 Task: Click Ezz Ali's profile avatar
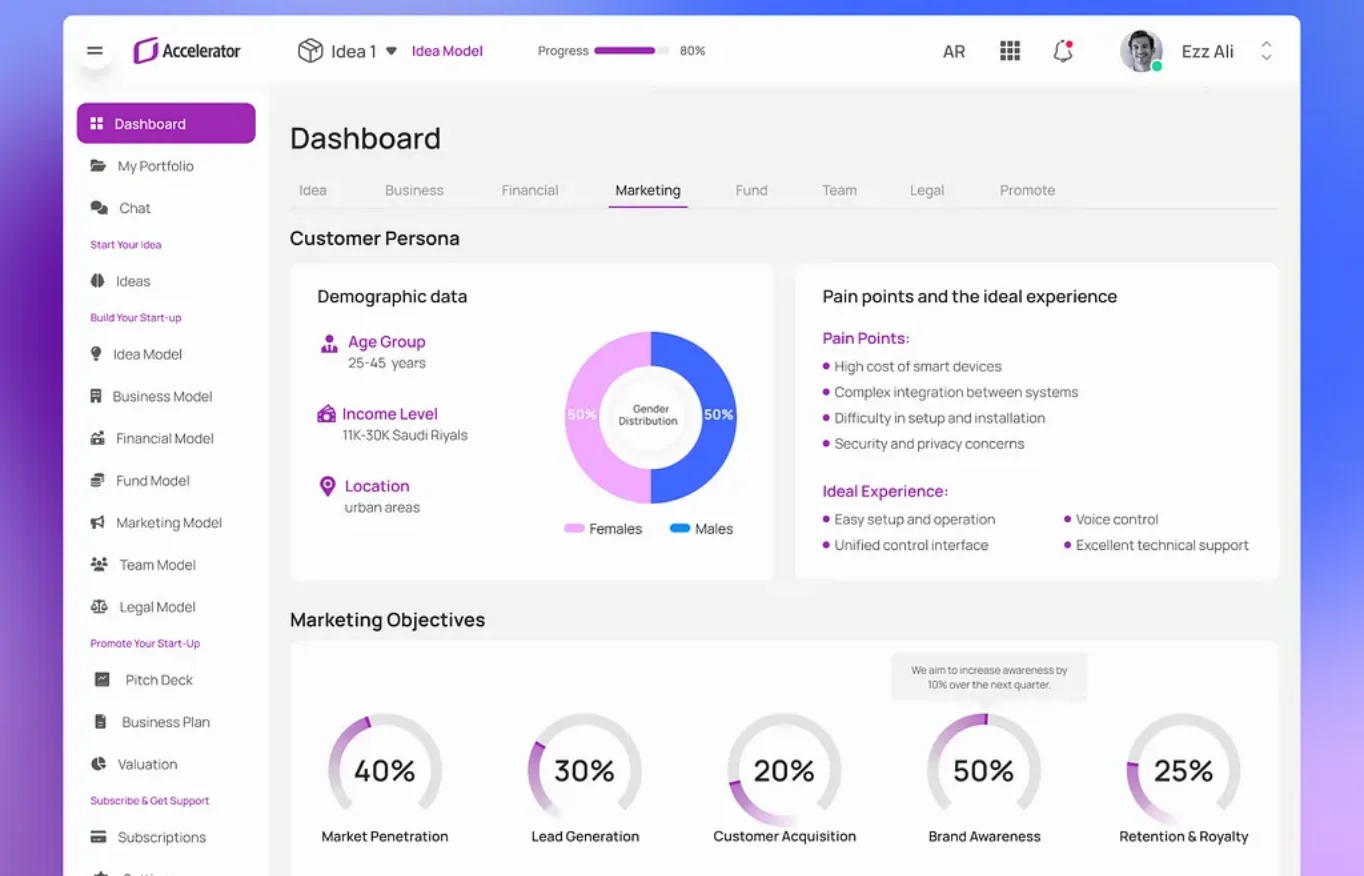click(1141, 51)
